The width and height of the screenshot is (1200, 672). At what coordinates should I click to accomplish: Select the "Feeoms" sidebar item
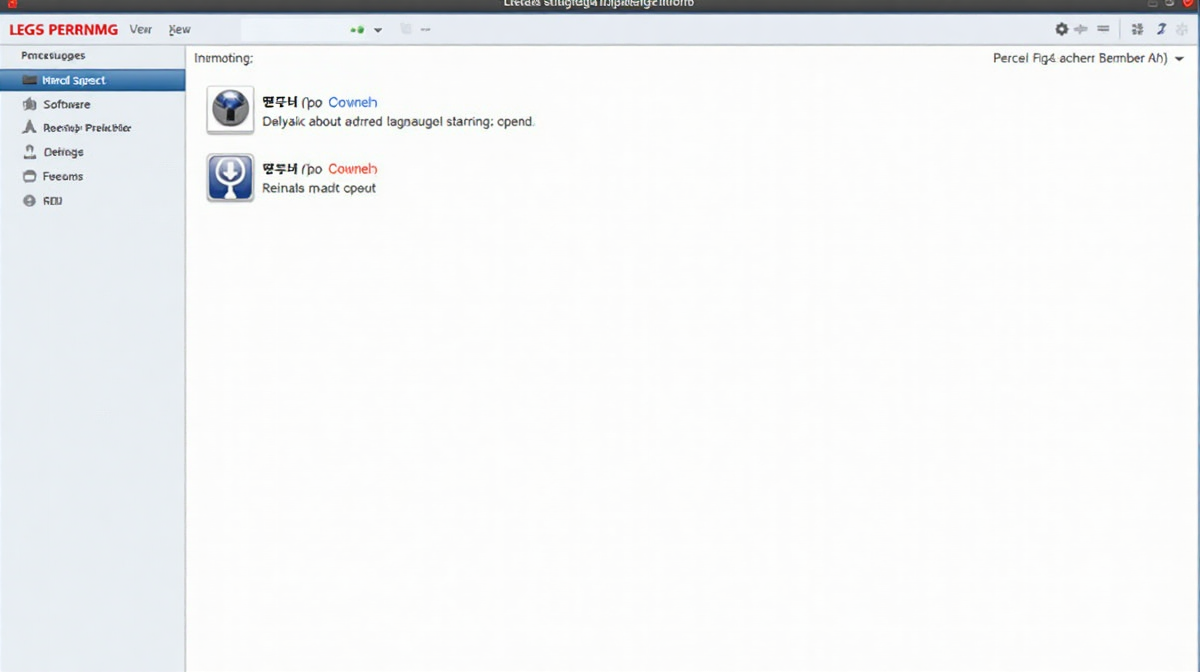pyautogui.click(x=63, y=176)
